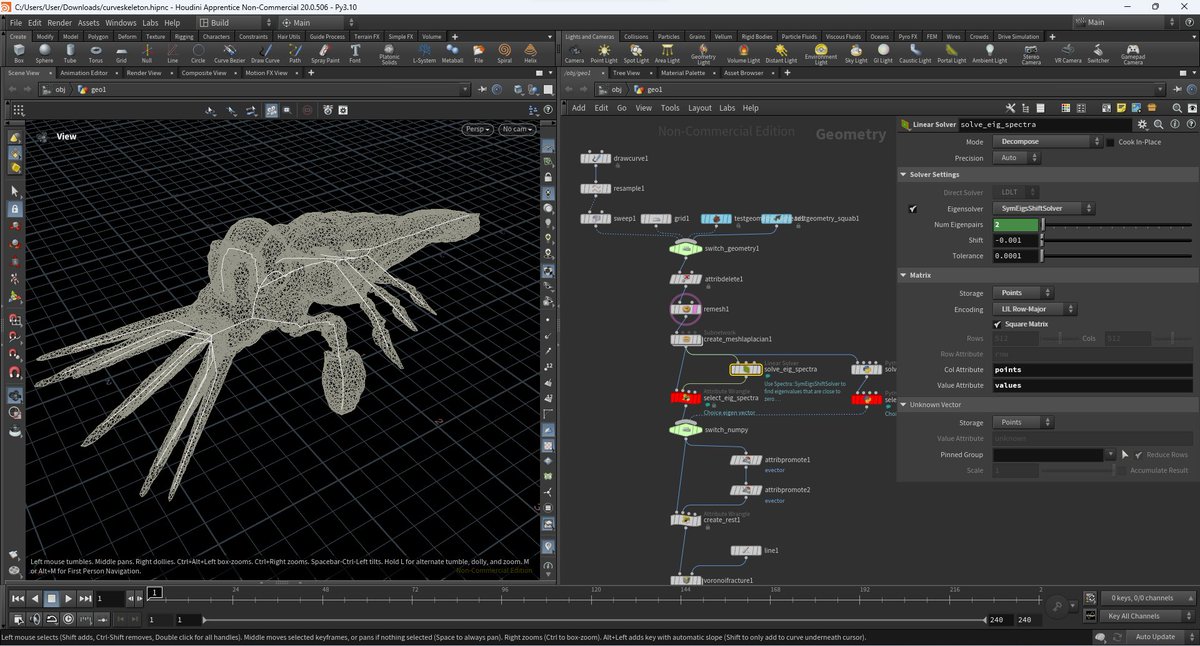Add a Gamepad Camera from shelf
Viewport: 1200px width, 646px height.
[x=1133, y=55]
